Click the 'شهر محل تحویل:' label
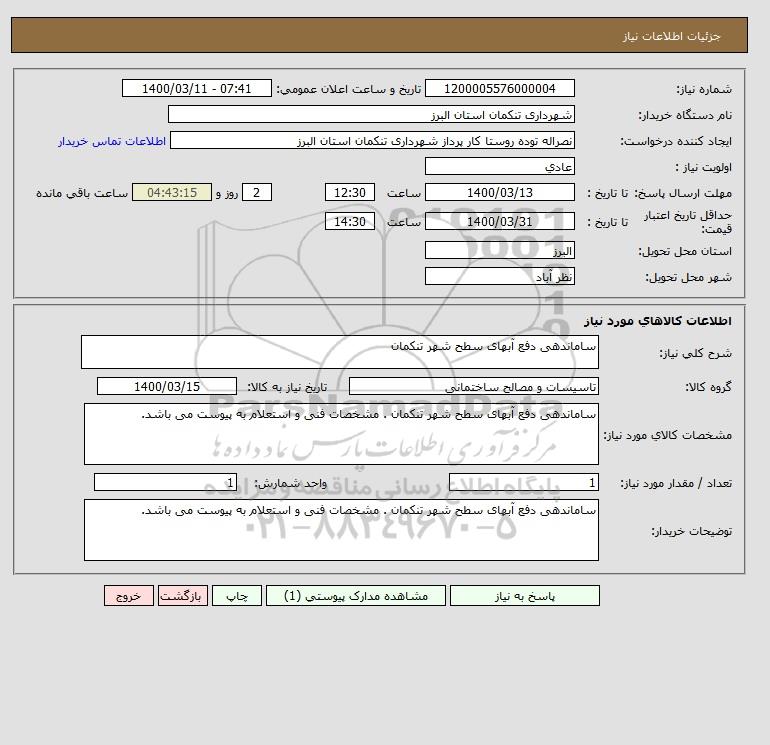Viewport: 770px width, 745px height. click(x=688, y=277)
